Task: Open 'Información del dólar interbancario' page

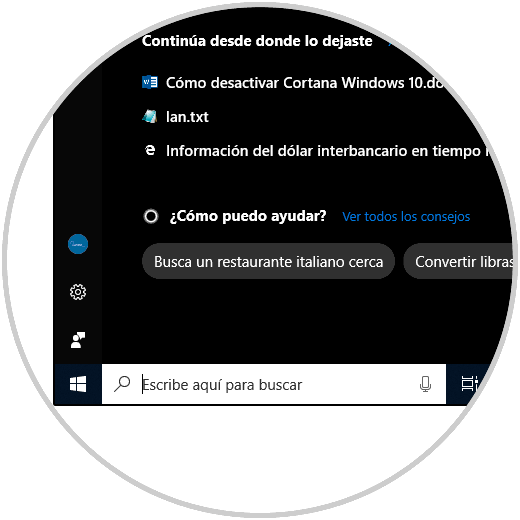Action: click(328, 151)
